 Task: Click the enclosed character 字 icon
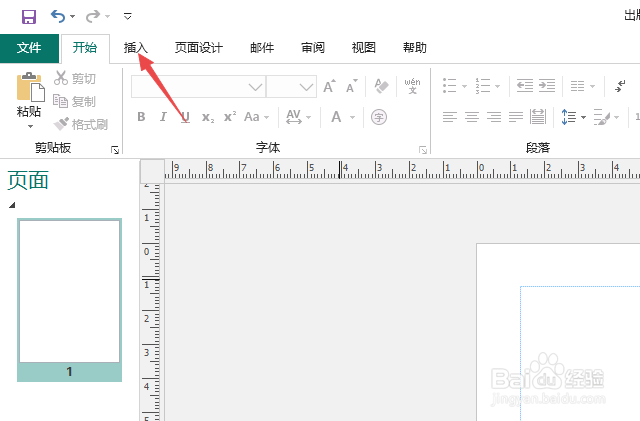tap(379, 117)
